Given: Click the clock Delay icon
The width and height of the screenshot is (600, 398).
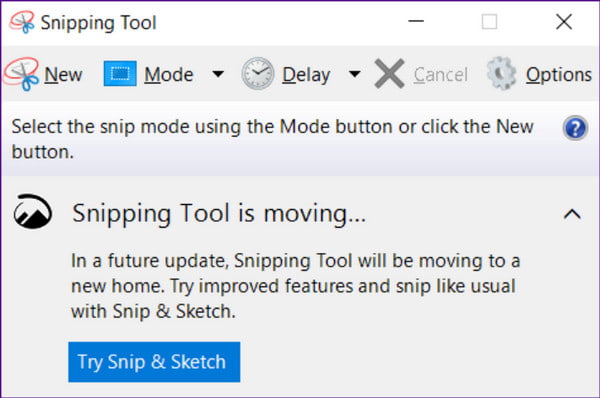Looking at the screenshot, I should (x=258, y=73).
